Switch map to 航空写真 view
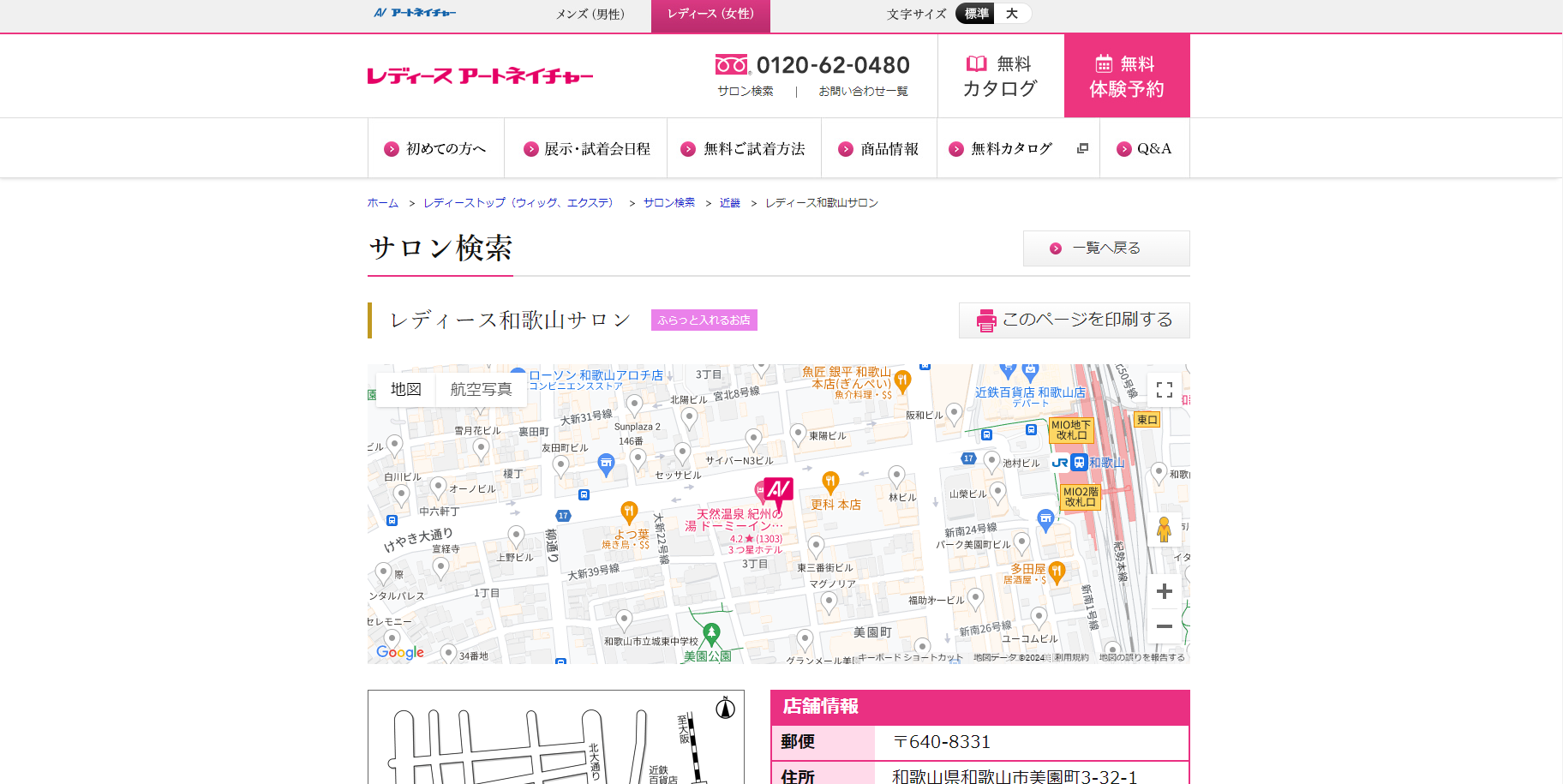 click(x=481, y=390)
